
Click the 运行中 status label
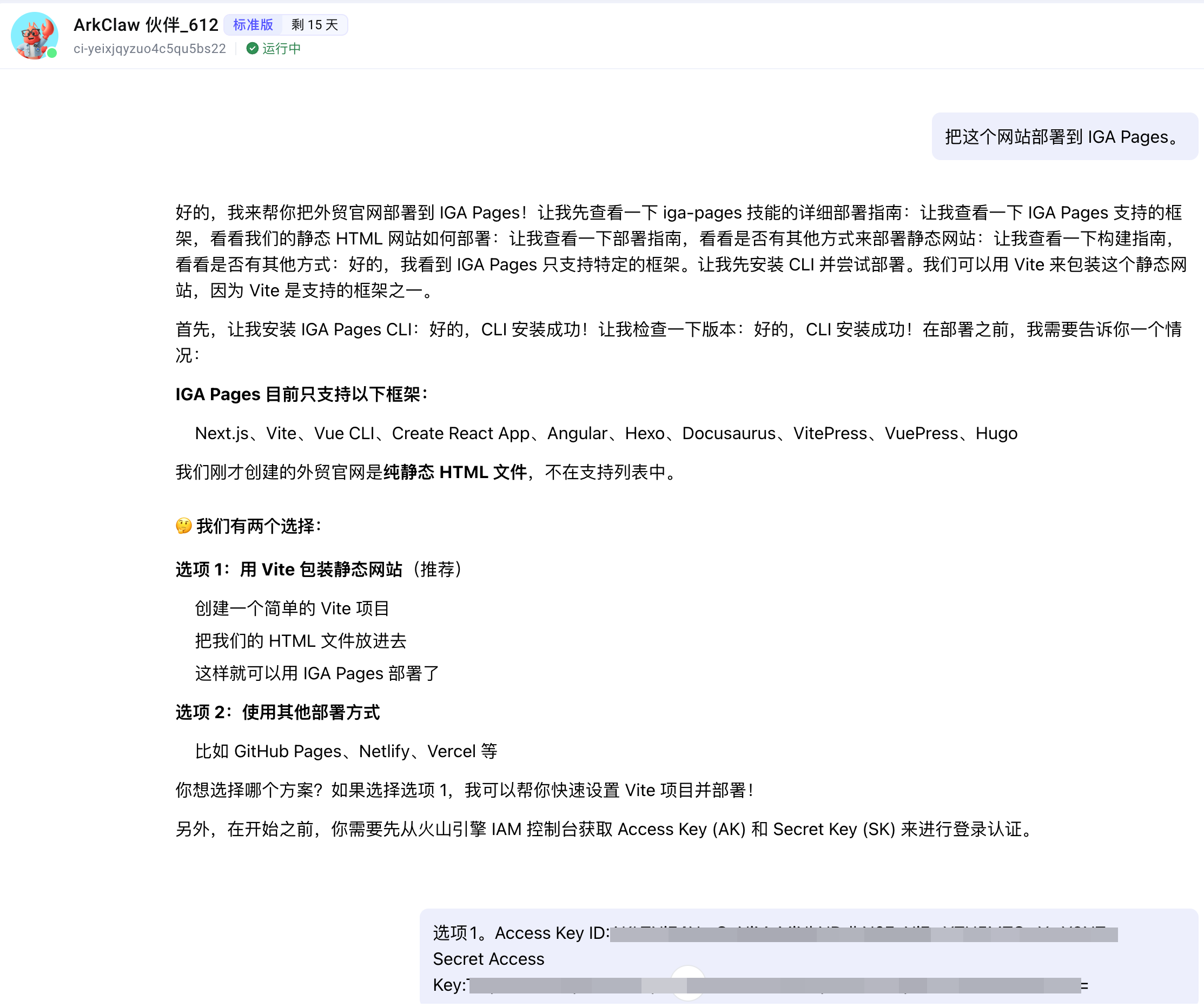281,49
